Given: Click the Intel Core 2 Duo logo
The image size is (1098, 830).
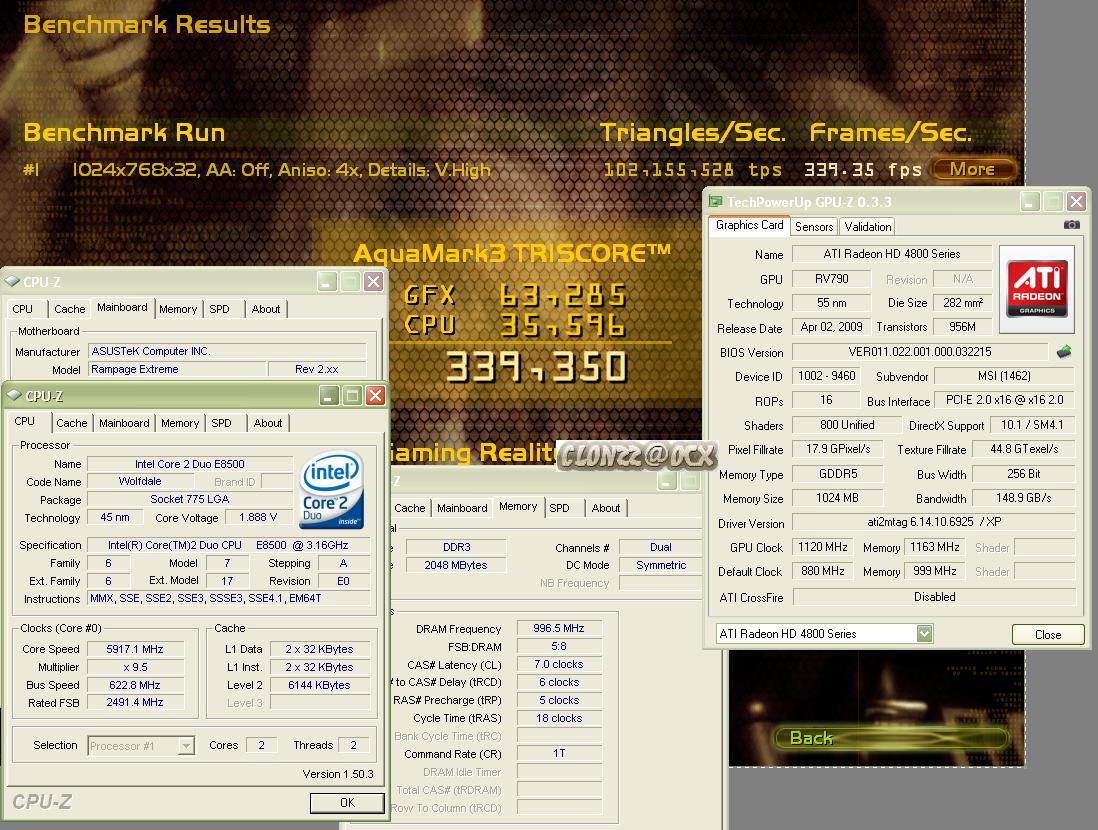Looking at the screenshot, I should click(x=333, y=490).
